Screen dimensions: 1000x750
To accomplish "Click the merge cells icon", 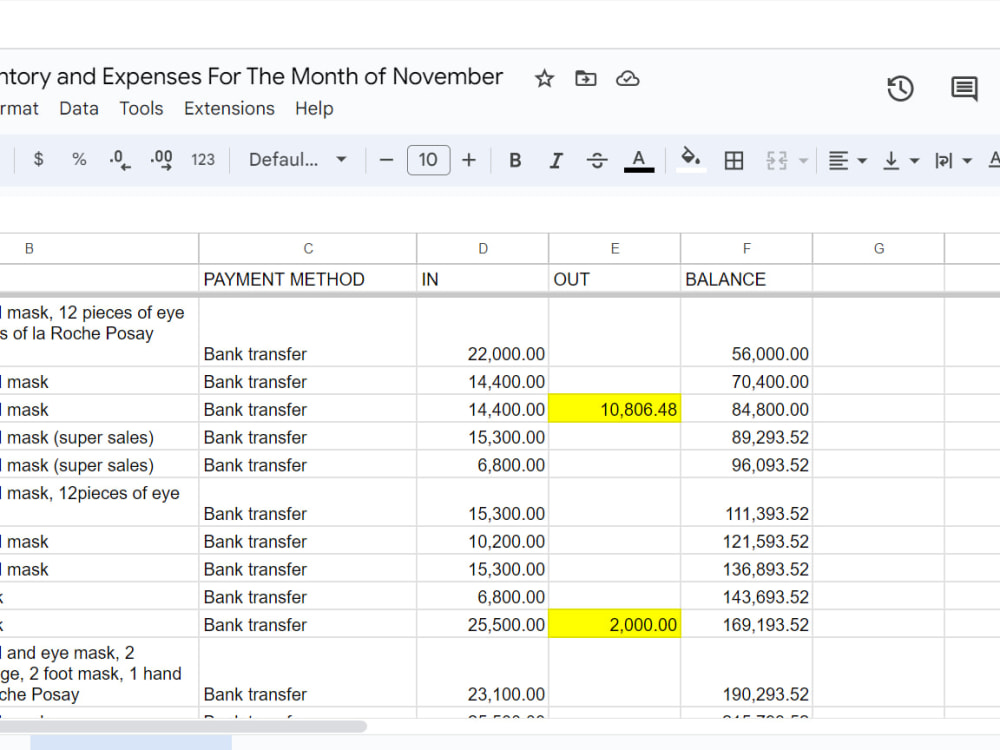I will click(x=776, y=160).
